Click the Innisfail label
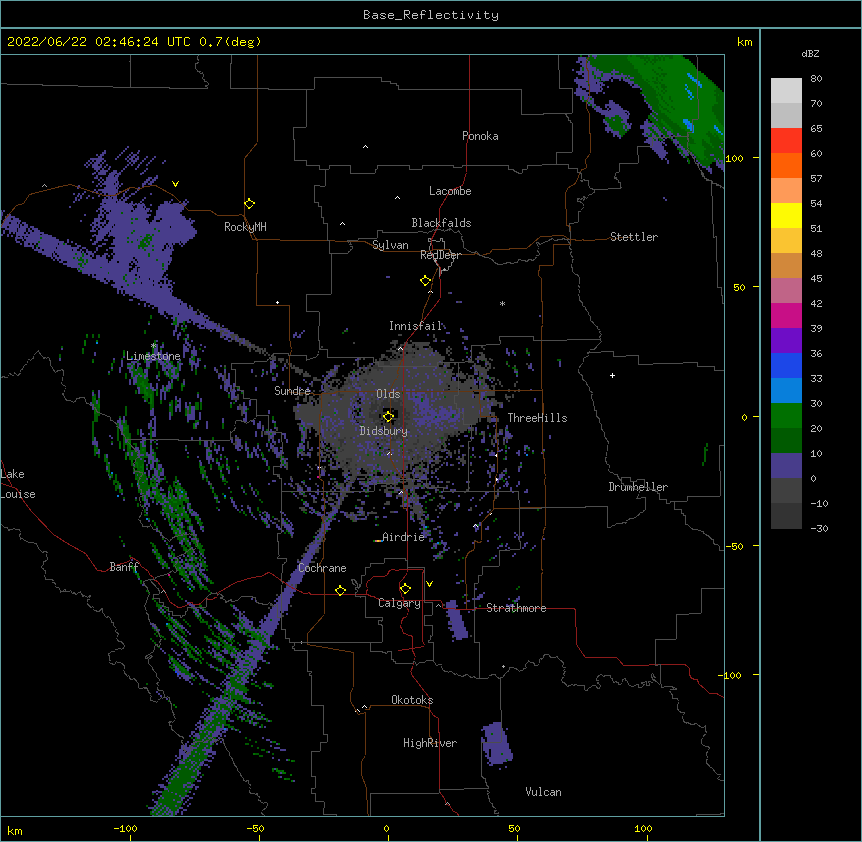This screenshot has width=862, height=842. click(416, 326)
